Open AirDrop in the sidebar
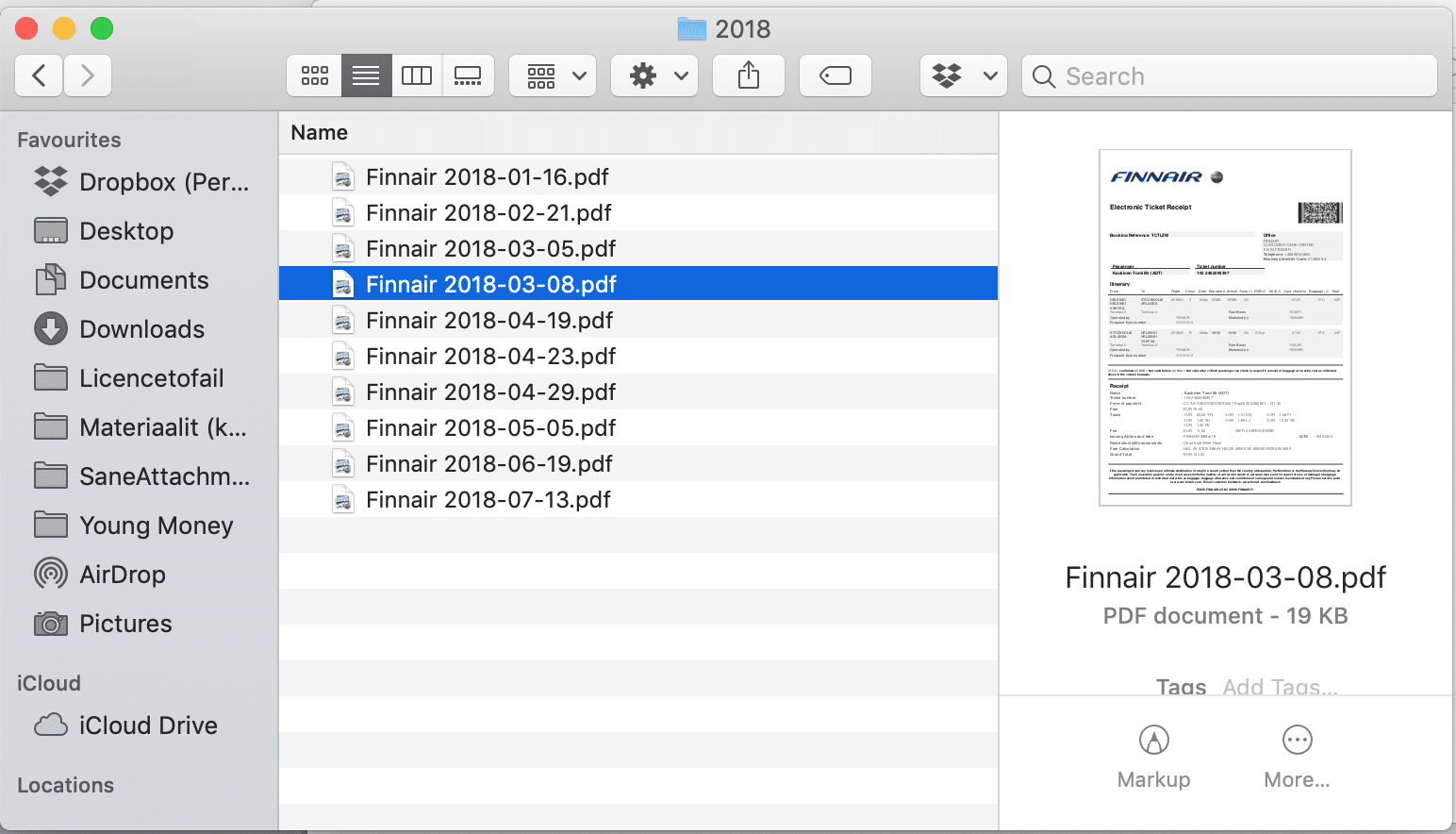Viewport: 1456px width, 834px height. [100, 575]
